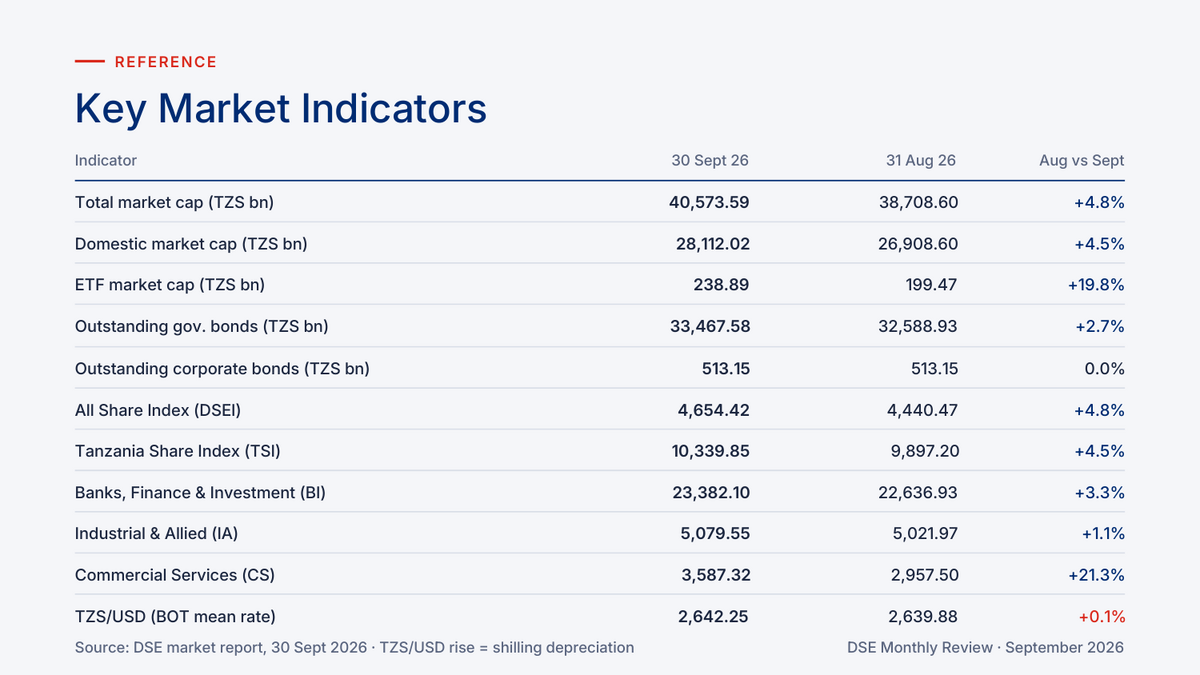
Task: Click the value 38,708.60
Action: click(x=918, y=202)
